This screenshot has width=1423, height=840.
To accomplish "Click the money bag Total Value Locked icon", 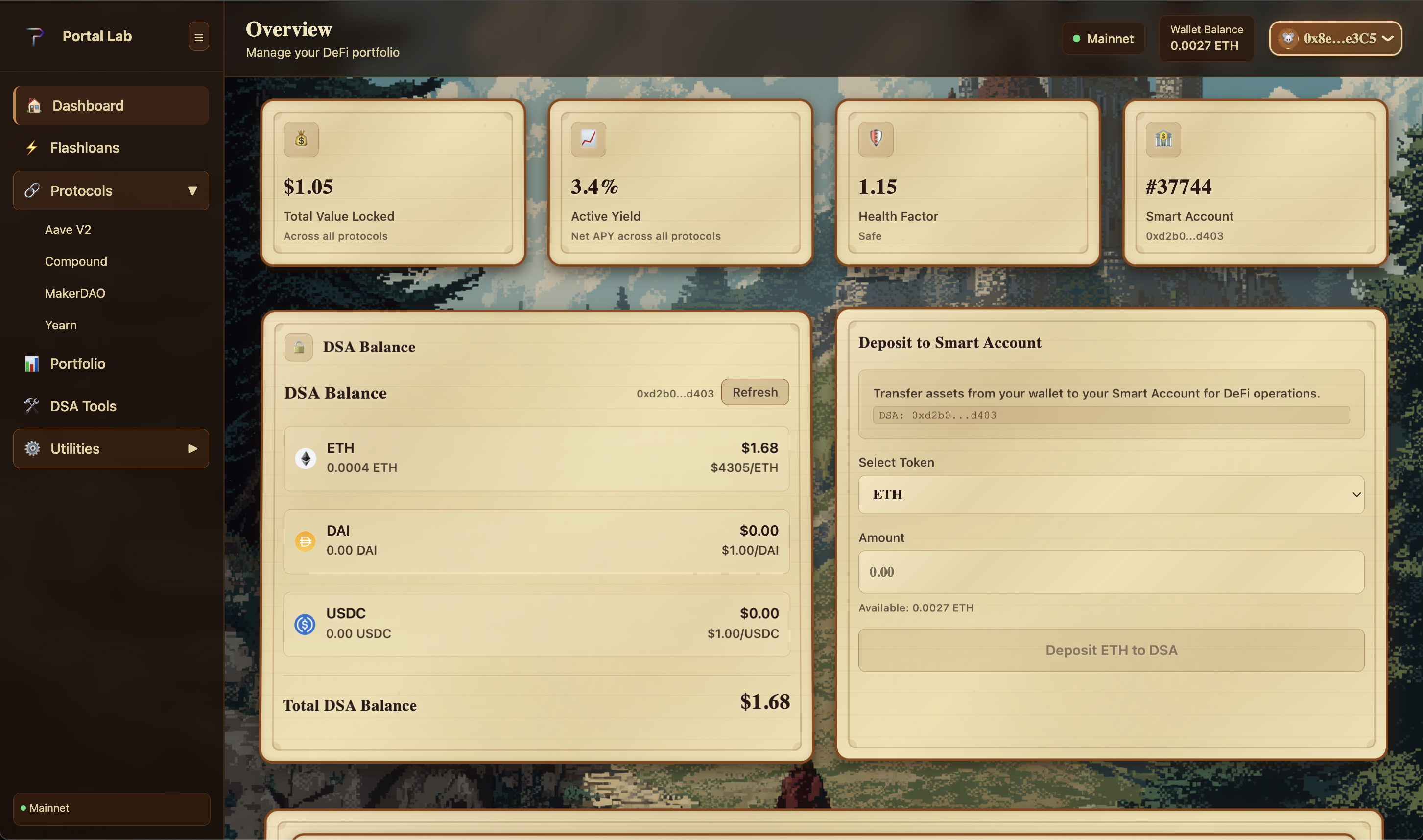I will 301,139.
